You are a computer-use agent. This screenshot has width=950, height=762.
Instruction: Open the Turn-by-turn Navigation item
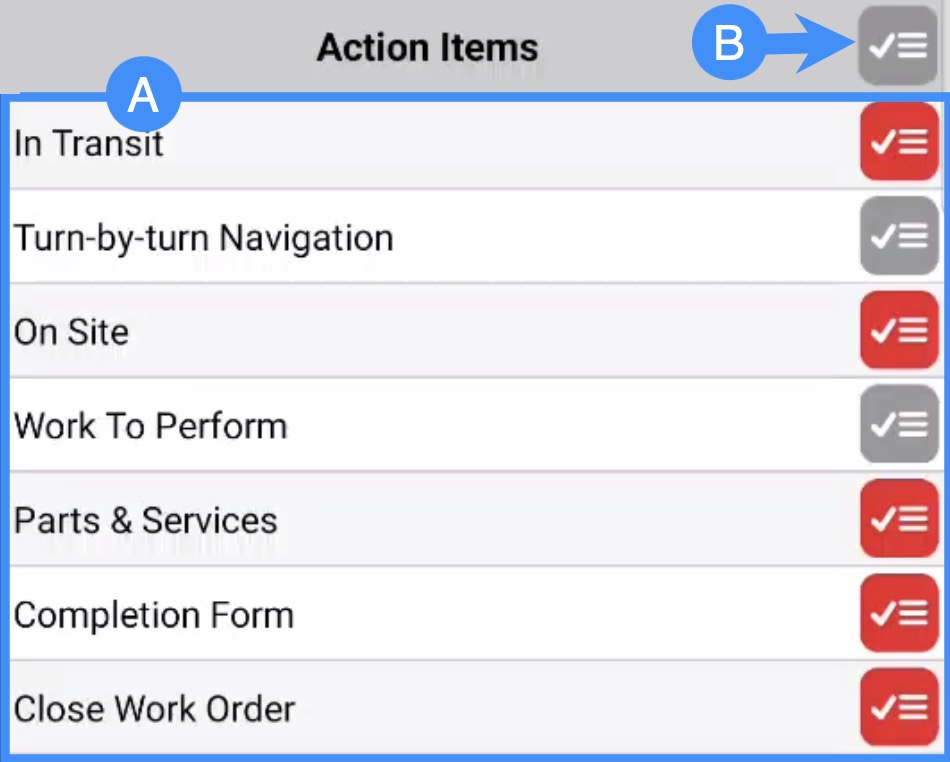click(x=203, y=238)
